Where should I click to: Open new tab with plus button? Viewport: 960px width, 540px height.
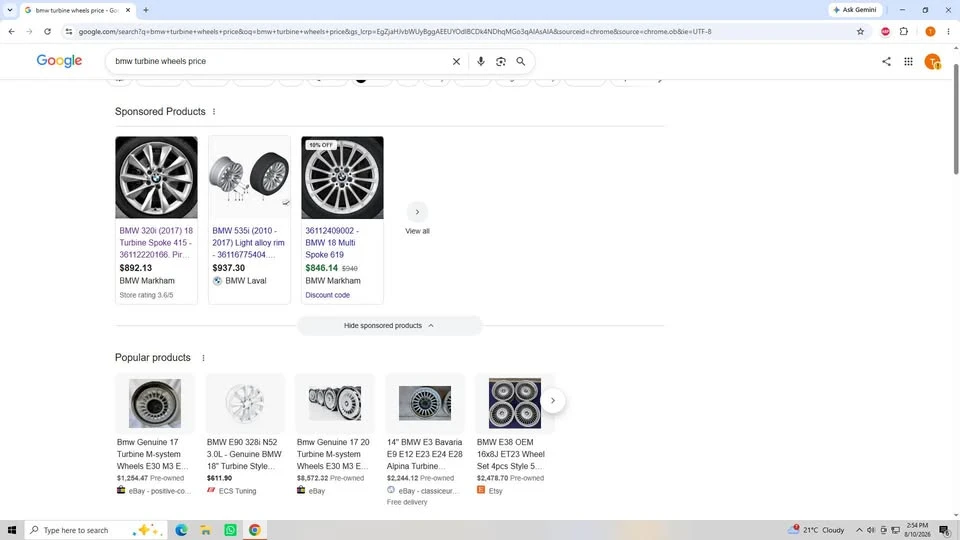coord(146,10)
